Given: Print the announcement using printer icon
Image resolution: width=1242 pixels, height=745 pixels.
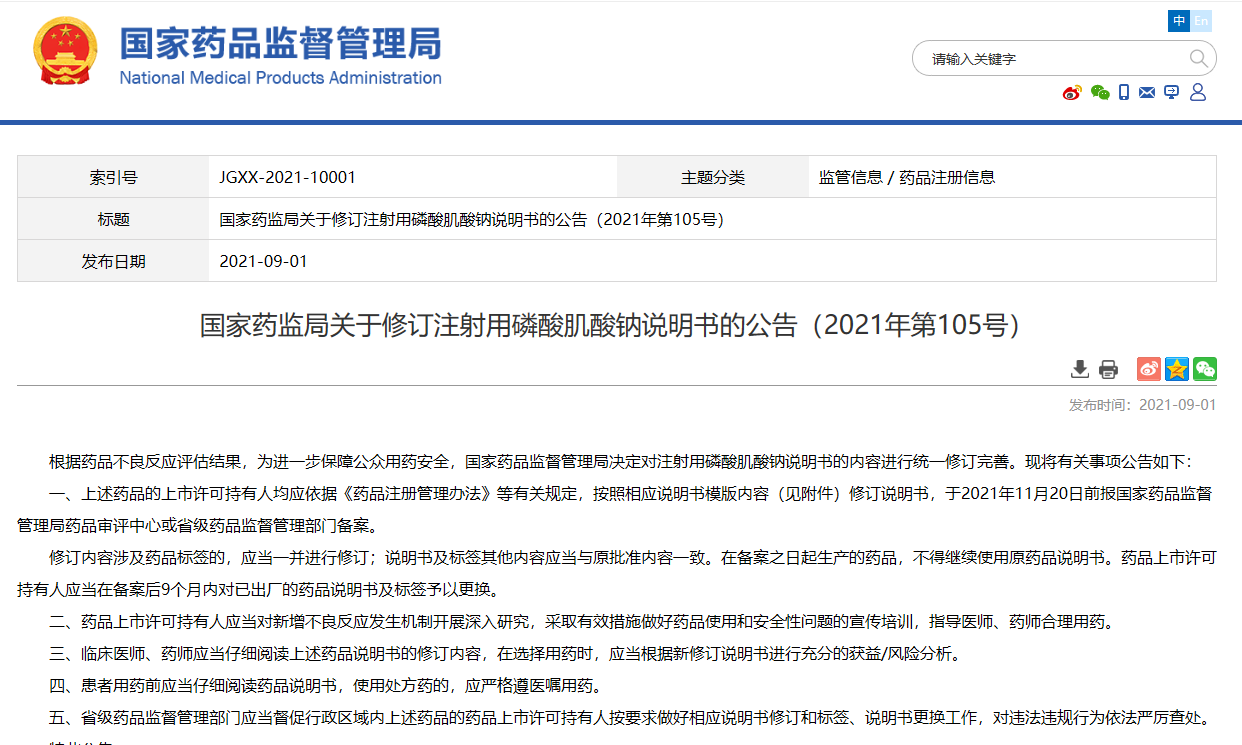Looking at the screenshot, I should point(1108,369).
